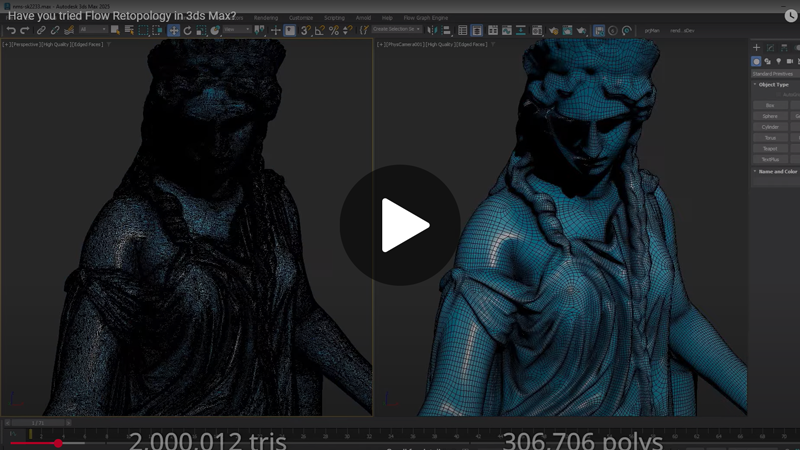Screen dimensions: 800x450
Task: Click the Use Pivot Point Center icon
Action: coord(260,31)
